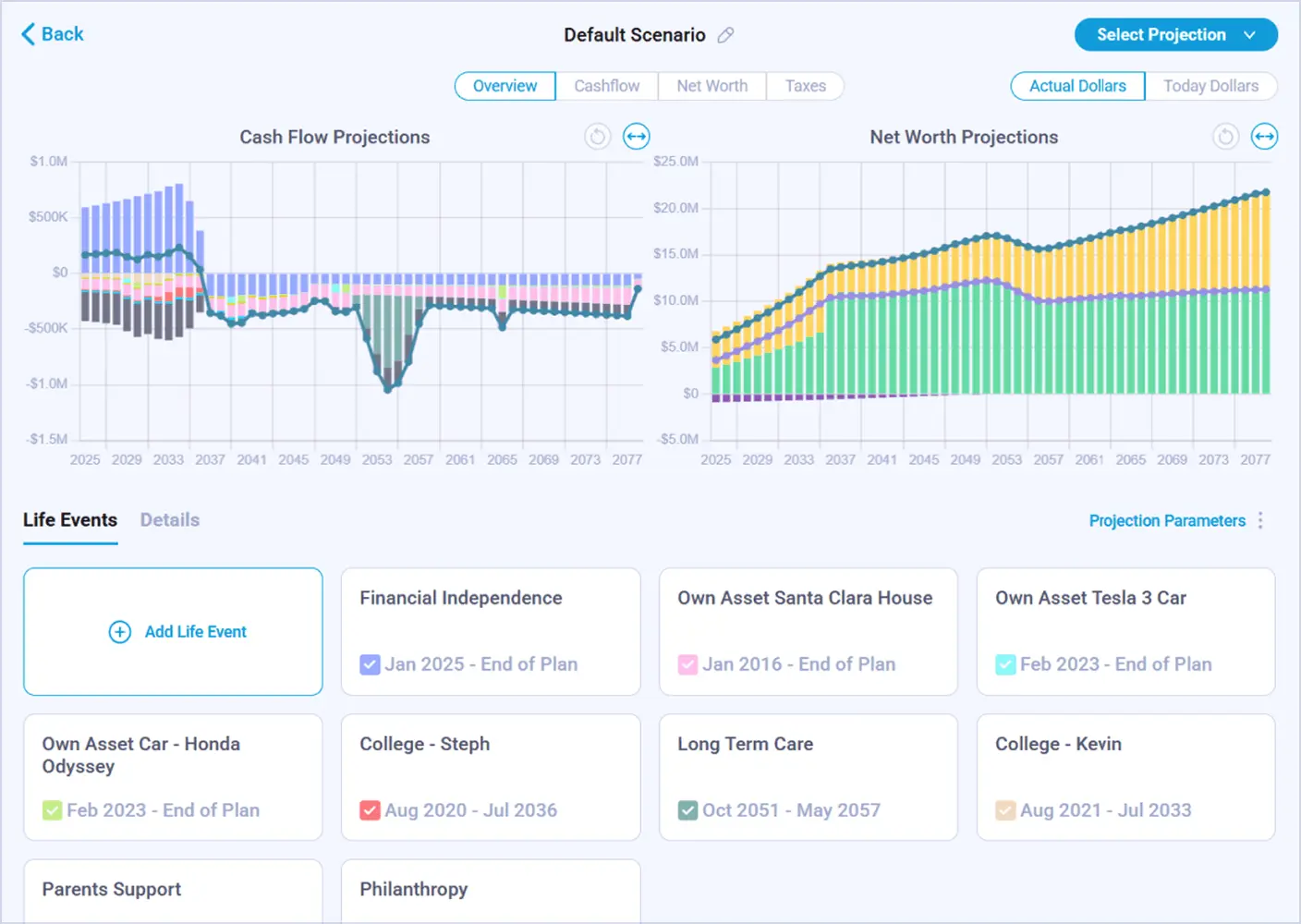
Task: Switch to the Cashflow tab
Action: point(607,86)
